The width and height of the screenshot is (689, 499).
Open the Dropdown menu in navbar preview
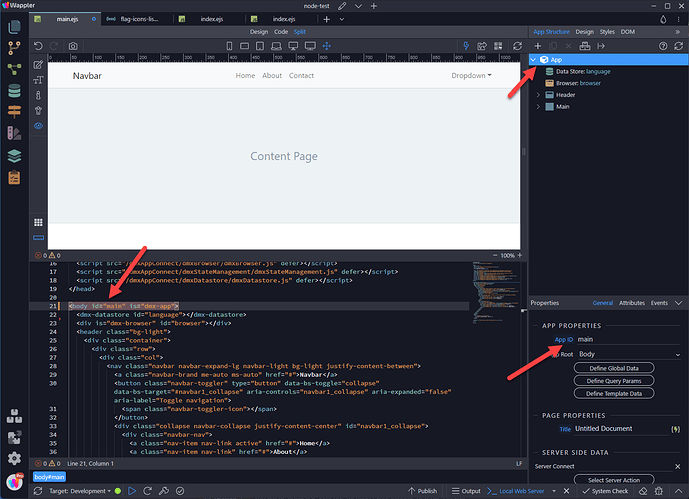pyautogui.click(x=471, y=76)
